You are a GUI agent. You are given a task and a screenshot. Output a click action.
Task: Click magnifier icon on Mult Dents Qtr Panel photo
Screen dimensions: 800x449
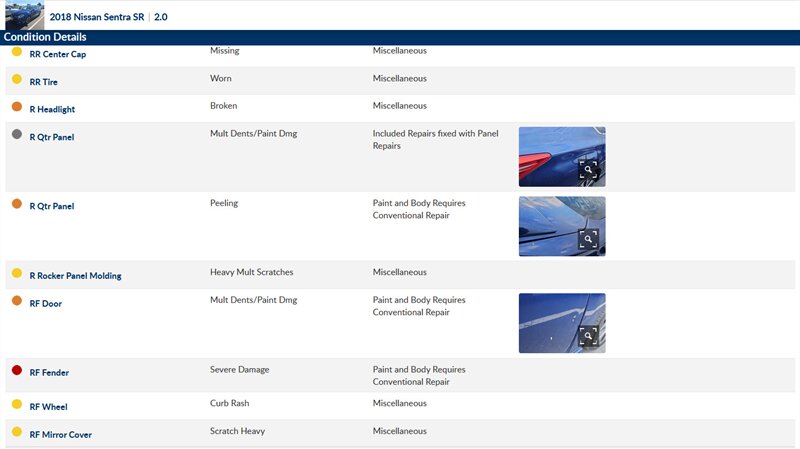[x=588, y=170]
